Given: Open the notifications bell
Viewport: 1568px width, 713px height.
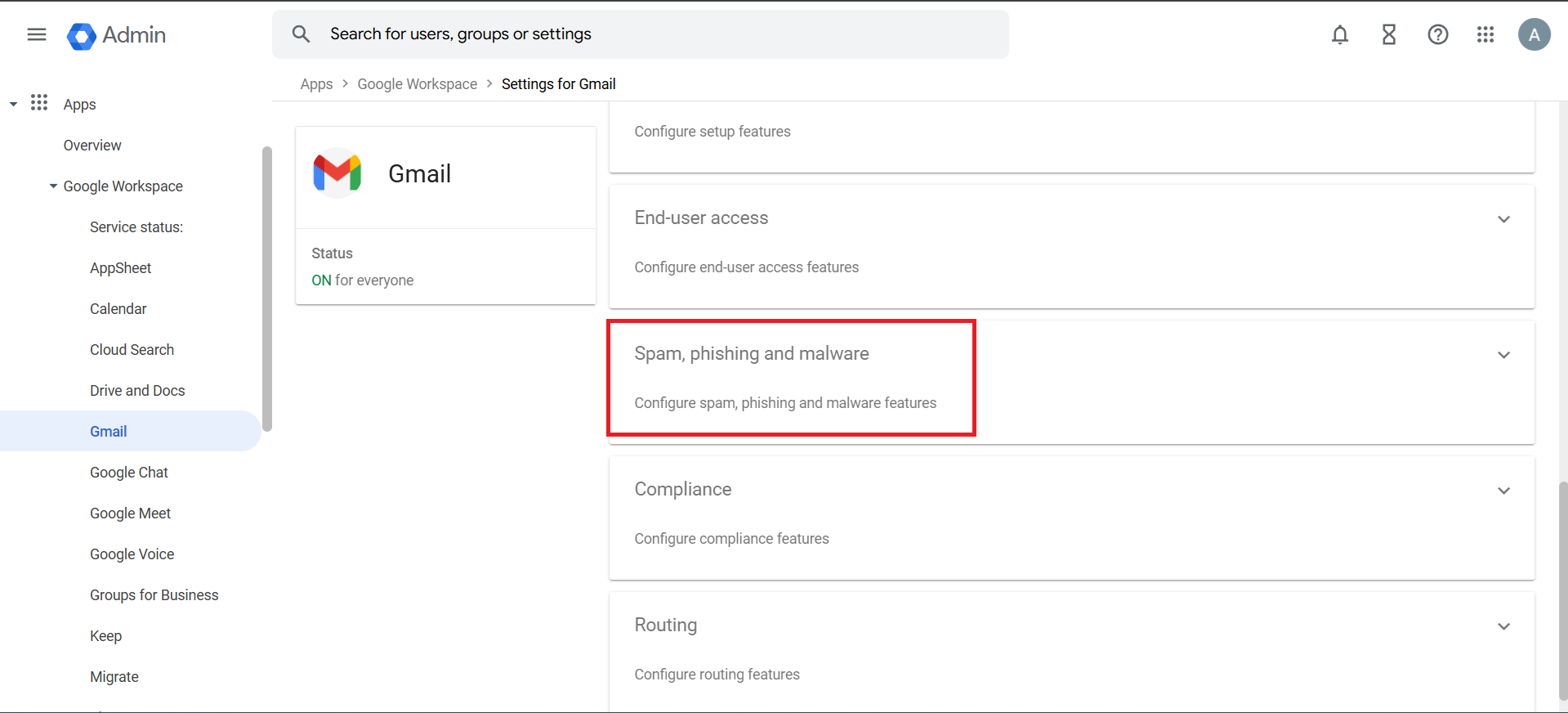Looking at the screenshot, I should click(x=1340, y=34).
